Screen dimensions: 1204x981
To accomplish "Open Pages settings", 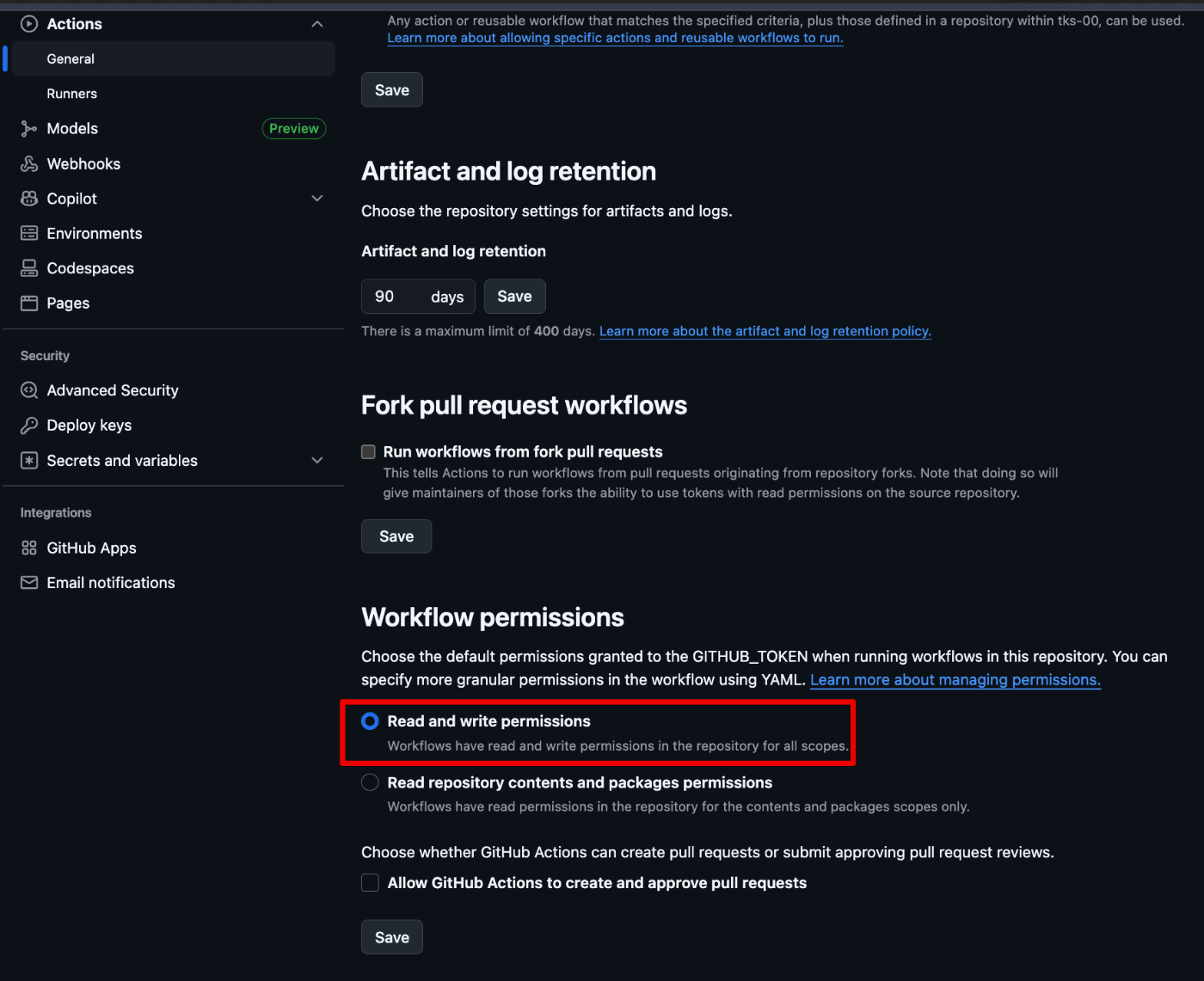I will point(68,303).
